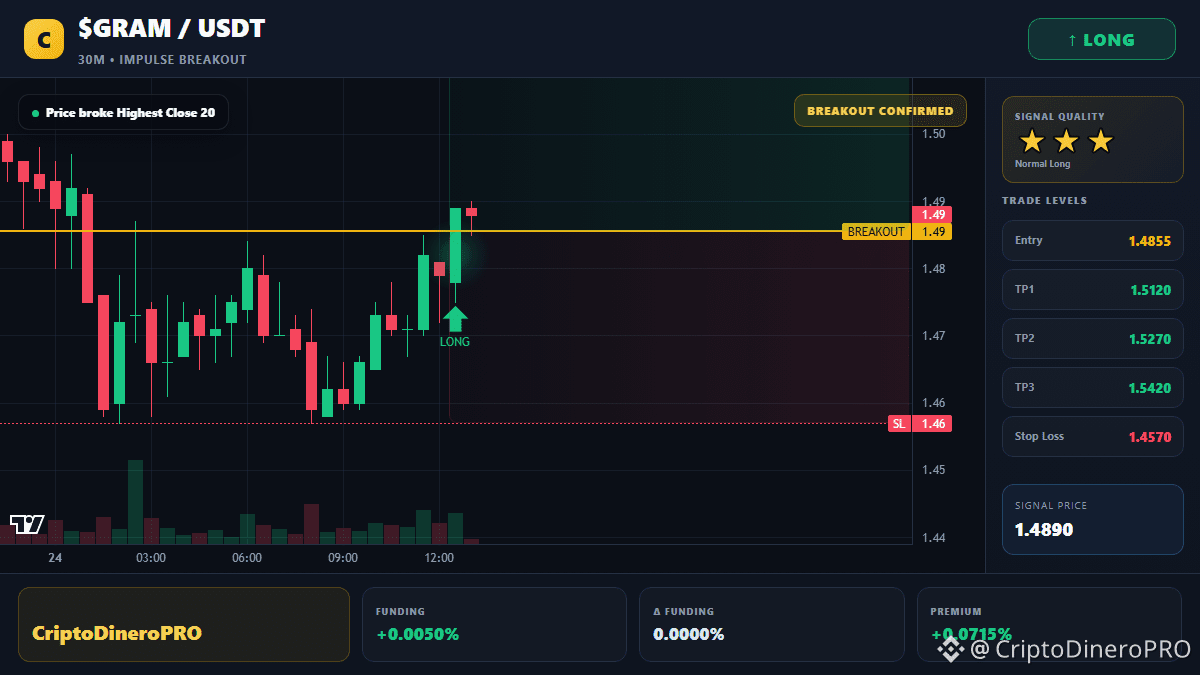The width and height of the screenshot is (1200, 675).
Task: Click the 1.47 price axis label
Action: (934, 336)
